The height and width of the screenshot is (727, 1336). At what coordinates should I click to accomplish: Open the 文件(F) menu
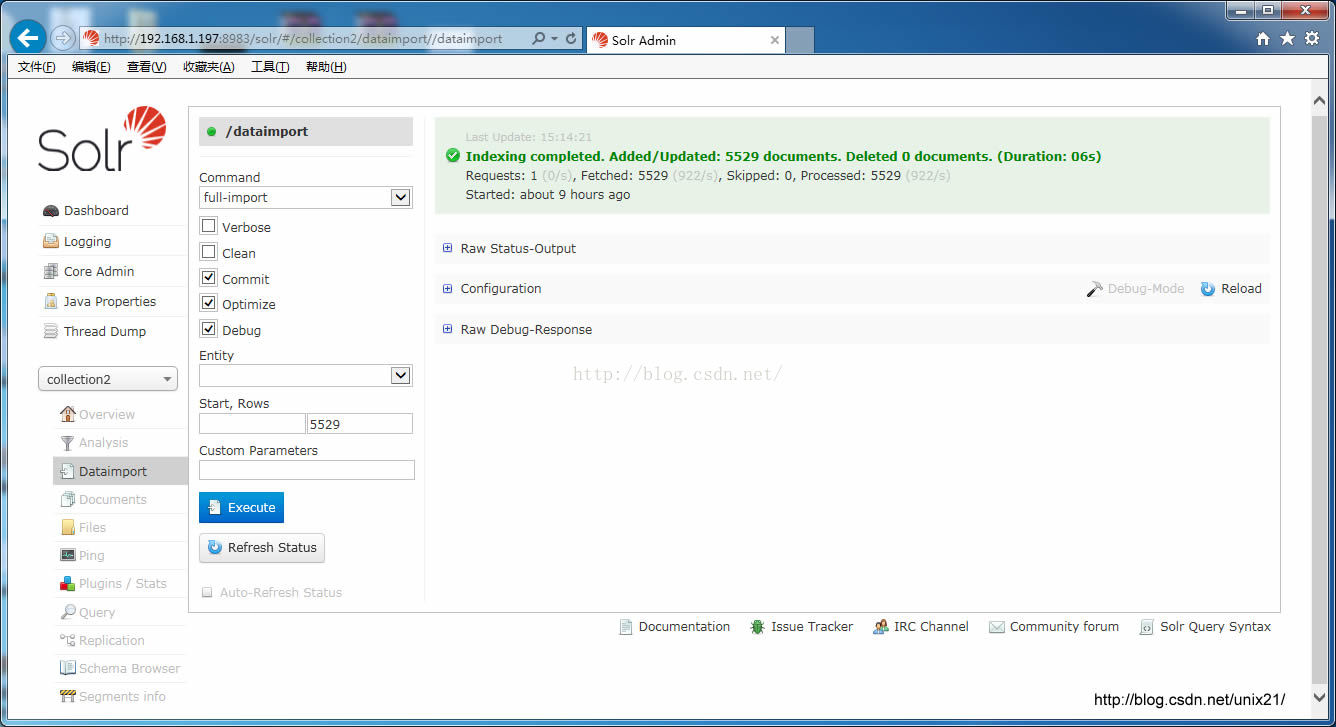pyautogui.click(x=37, y=67)
